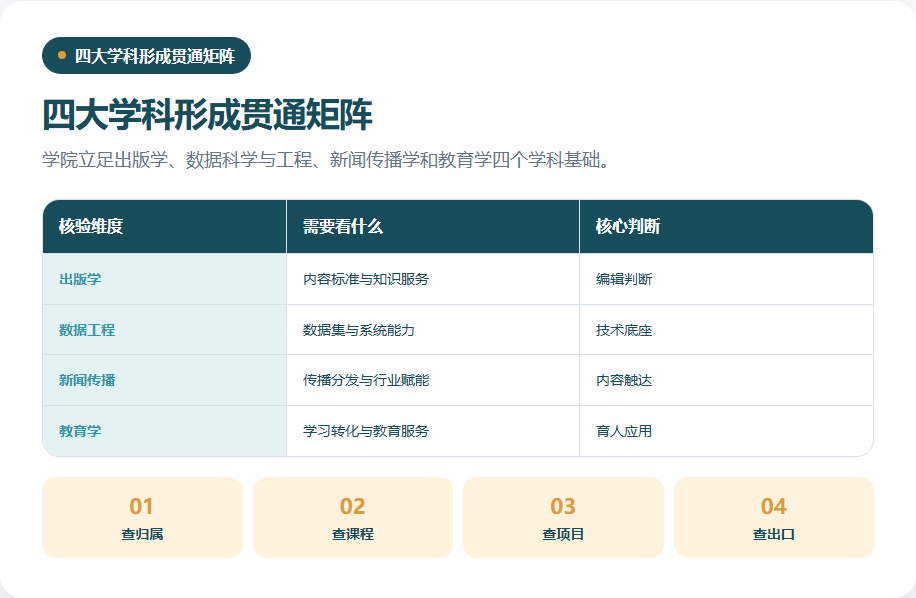Select the 核心判断 column header
The height and width of the screenshot is (598, 916).
(x=726, y=227)
